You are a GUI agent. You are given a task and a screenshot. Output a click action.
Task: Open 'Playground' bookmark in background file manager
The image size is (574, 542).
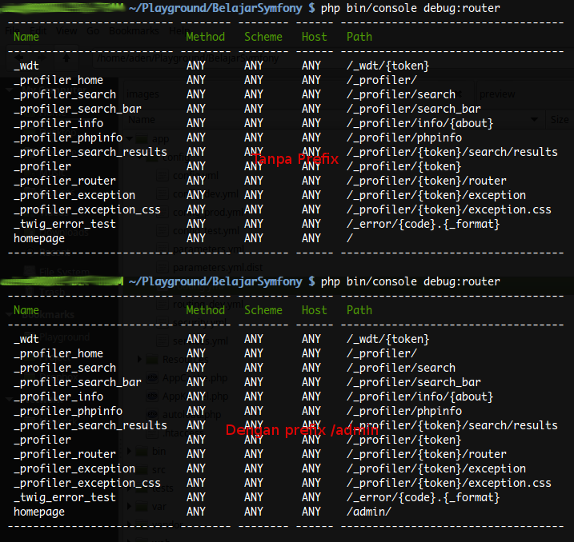click(x=65, y=337)
